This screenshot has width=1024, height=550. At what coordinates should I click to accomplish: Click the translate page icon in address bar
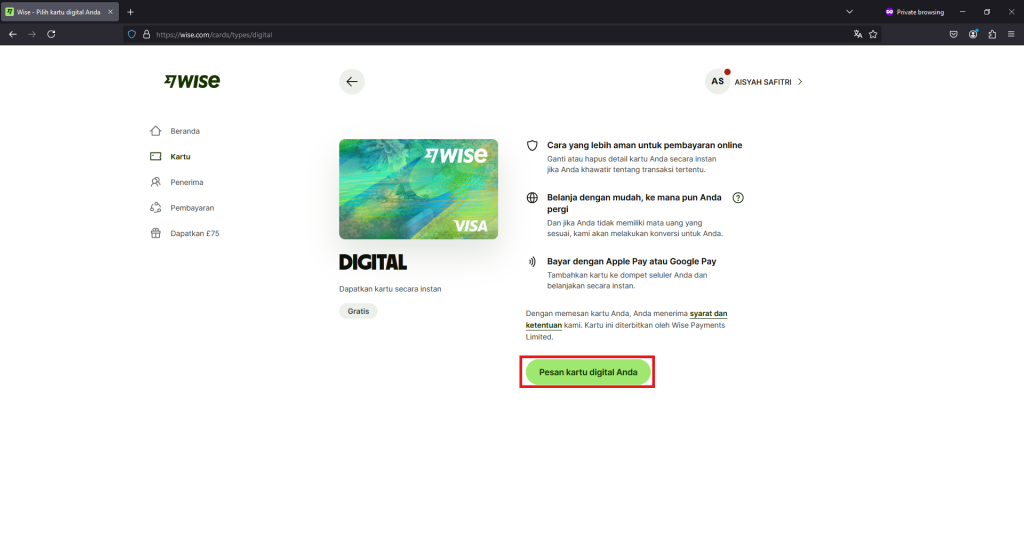pyautogui.click(x=857, y=34)
